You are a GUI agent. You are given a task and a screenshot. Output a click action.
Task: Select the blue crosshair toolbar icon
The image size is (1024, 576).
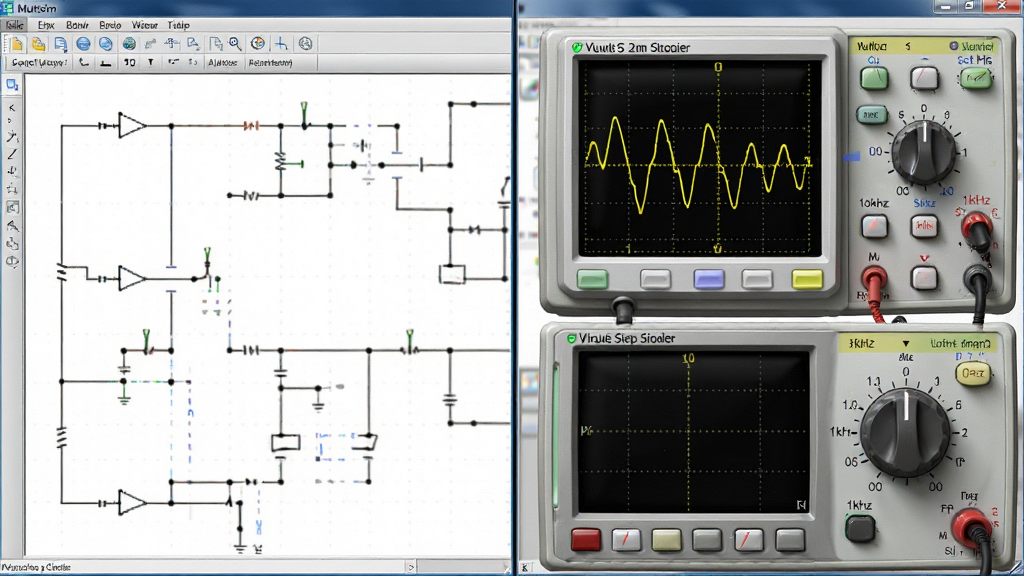point(281,44)
